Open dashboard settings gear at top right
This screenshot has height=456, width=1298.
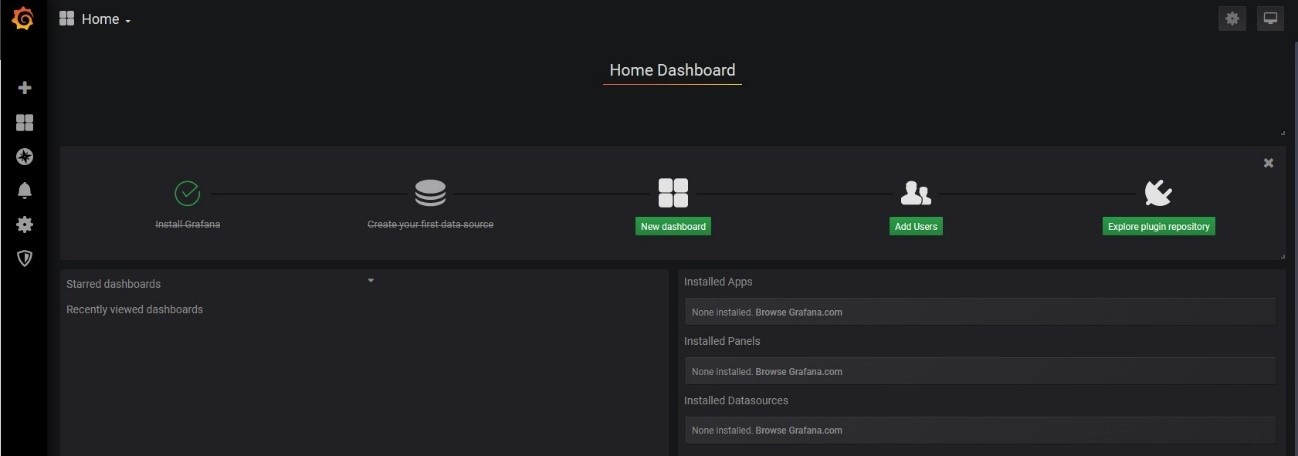pos(1232,18)
